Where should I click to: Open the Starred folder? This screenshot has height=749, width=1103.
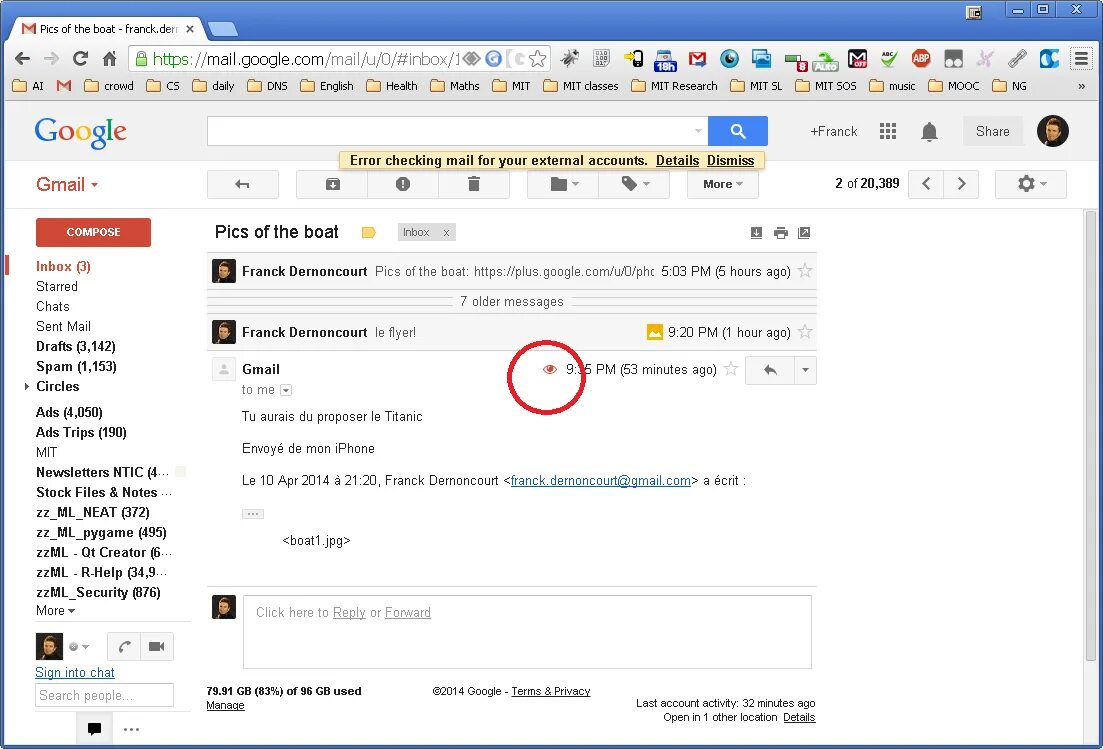point(57,286)
